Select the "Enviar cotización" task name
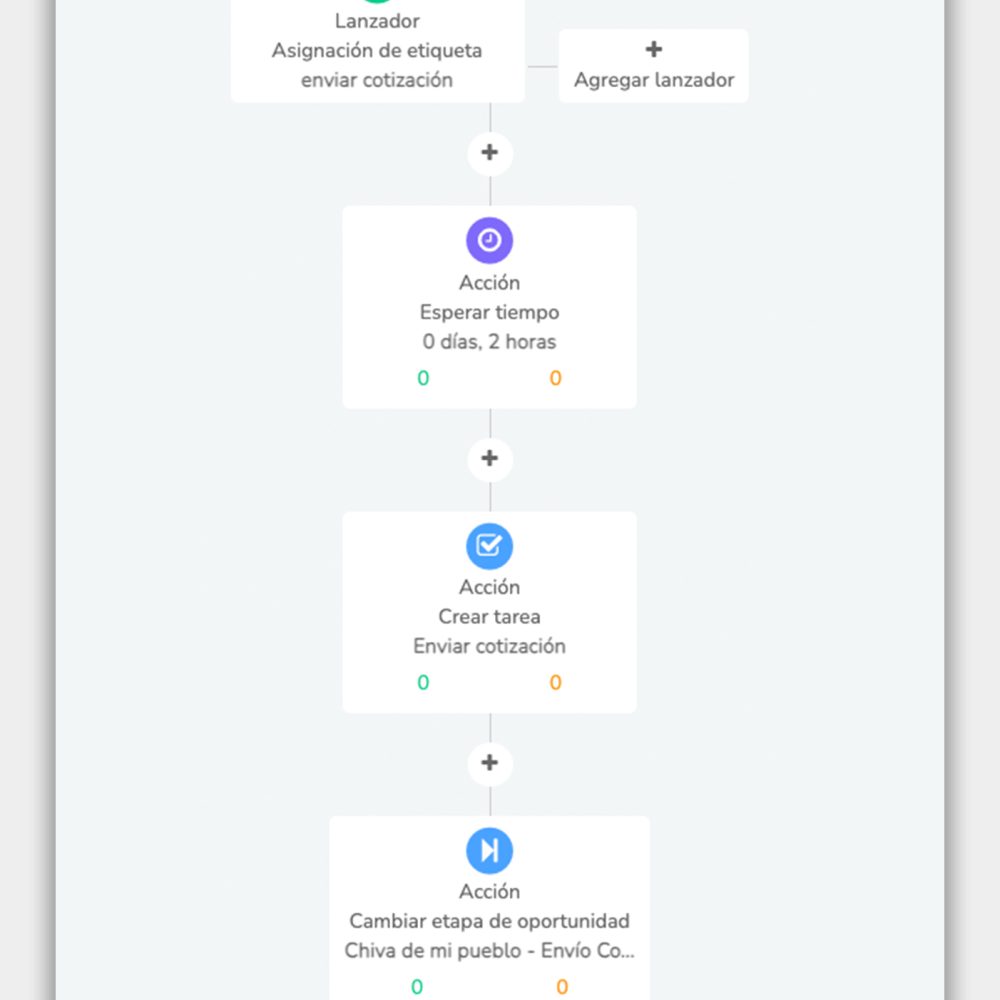This screenshot has width=1000, height=1000. (489, 646)
